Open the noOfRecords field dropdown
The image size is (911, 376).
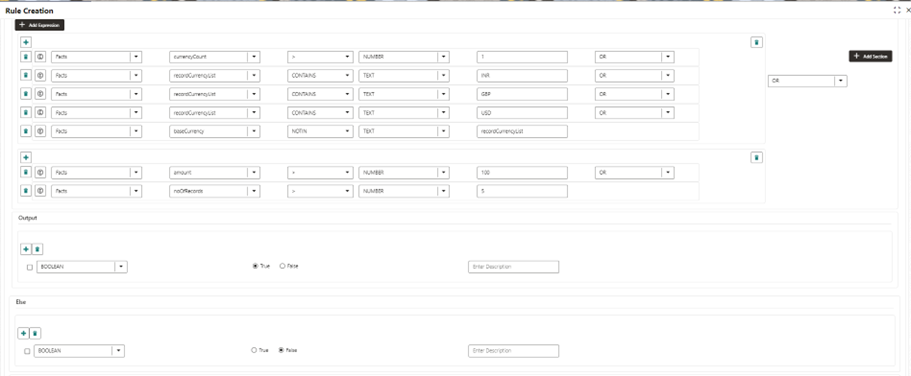click(254, 191)
